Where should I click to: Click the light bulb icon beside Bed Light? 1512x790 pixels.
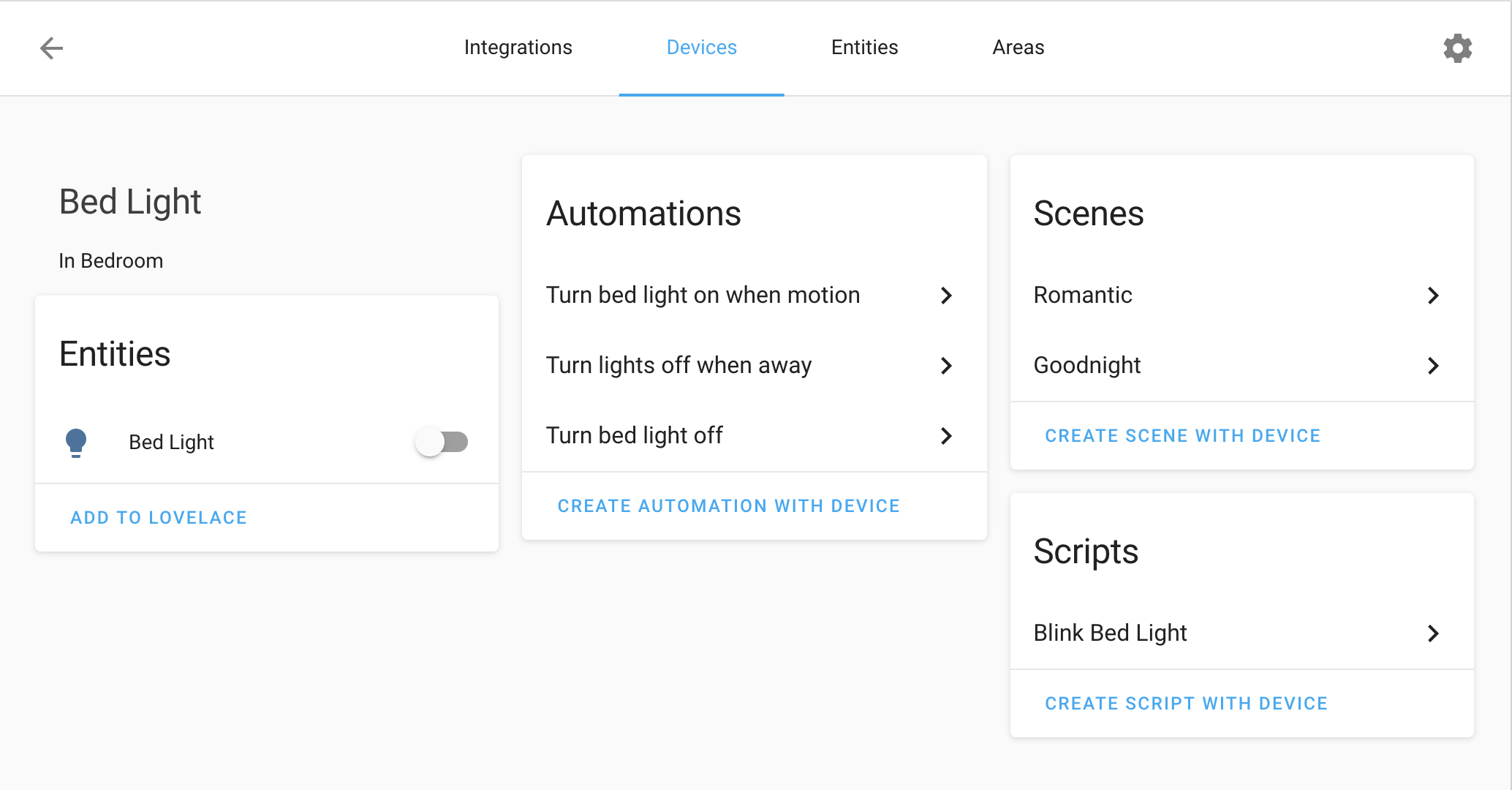77,442
